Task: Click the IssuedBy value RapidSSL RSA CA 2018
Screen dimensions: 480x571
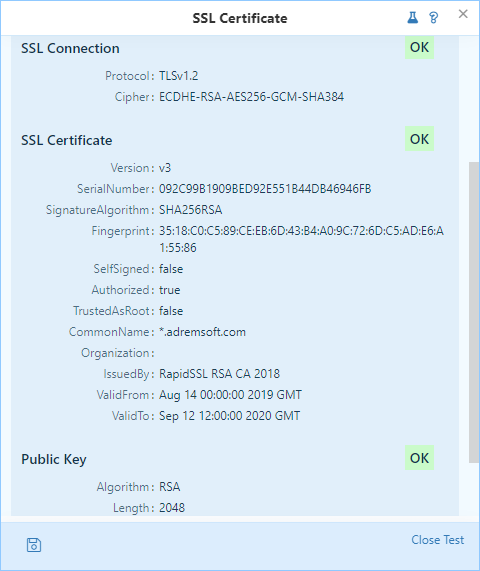Action: 220,374
